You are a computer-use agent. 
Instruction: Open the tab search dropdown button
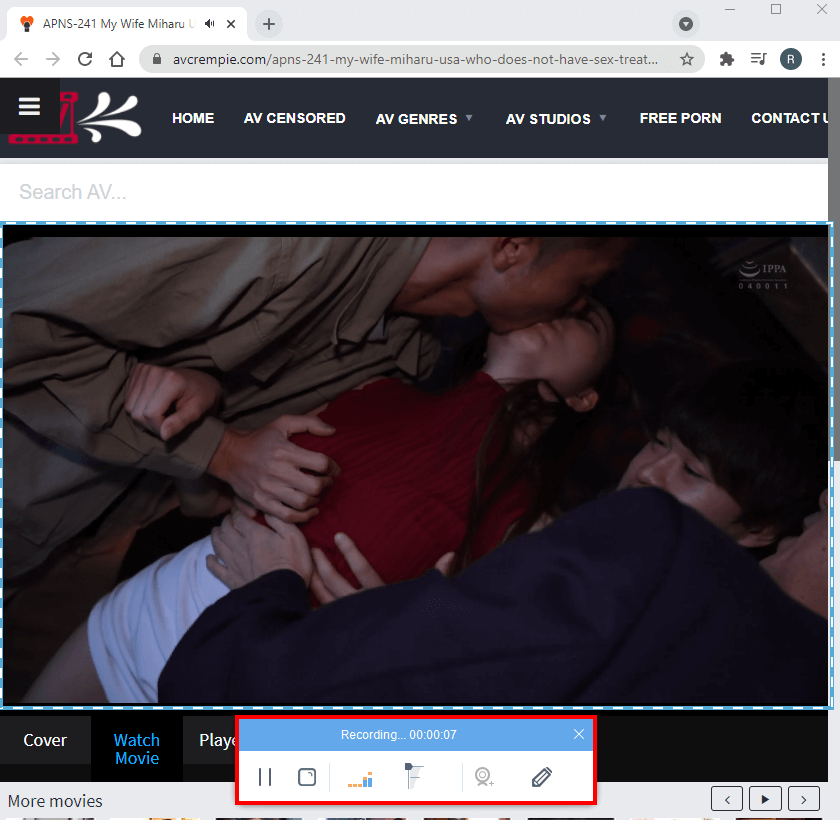tap(686, 24)
